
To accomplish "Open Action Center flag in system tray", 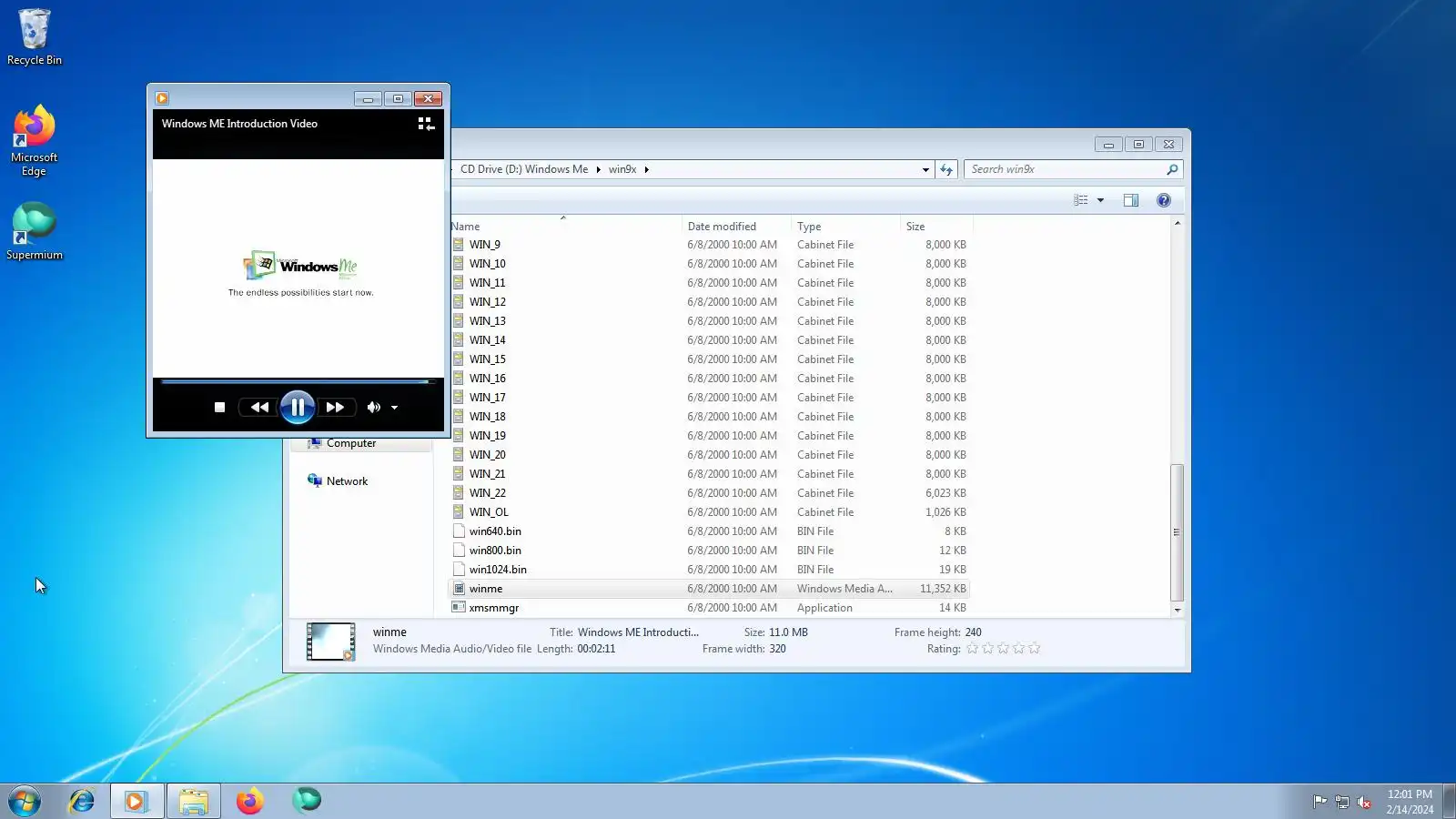I will click(x=1319, y=802).
